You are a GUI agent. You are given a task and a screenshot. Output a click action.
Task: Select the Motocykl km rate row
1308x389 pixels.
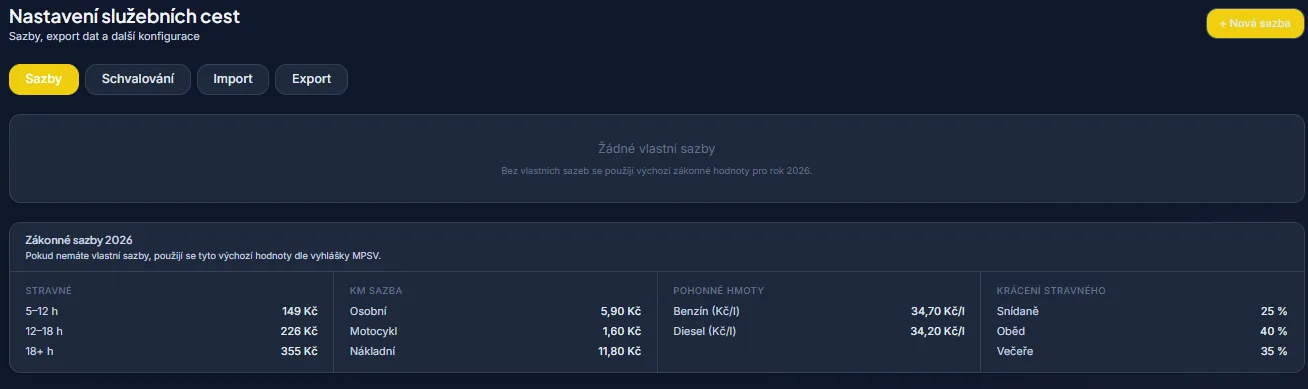[495, 331]
